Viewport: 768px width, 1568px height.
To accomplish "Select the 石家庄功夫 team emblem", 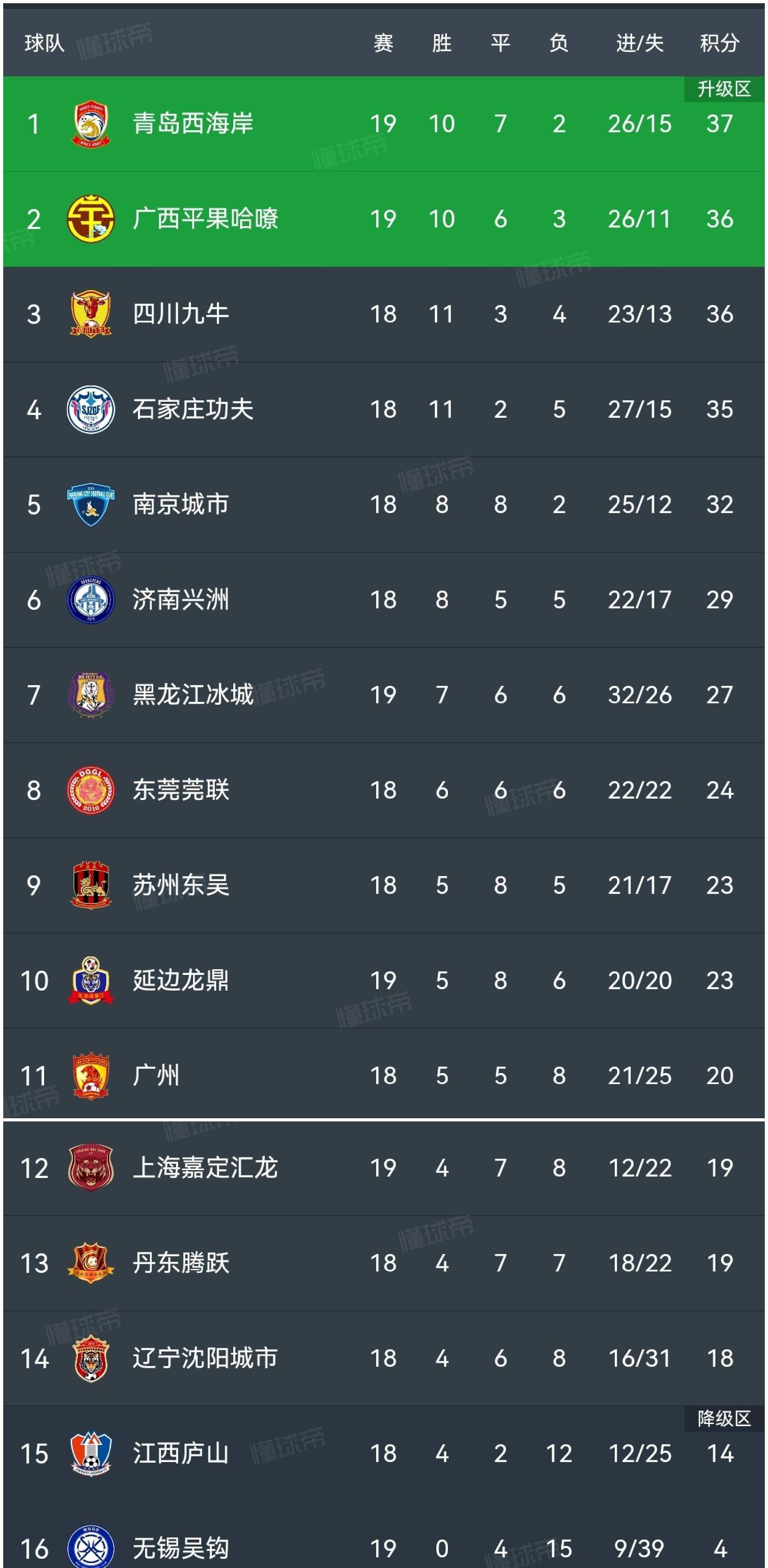I will pyautogui.click(x=91, y=410).
